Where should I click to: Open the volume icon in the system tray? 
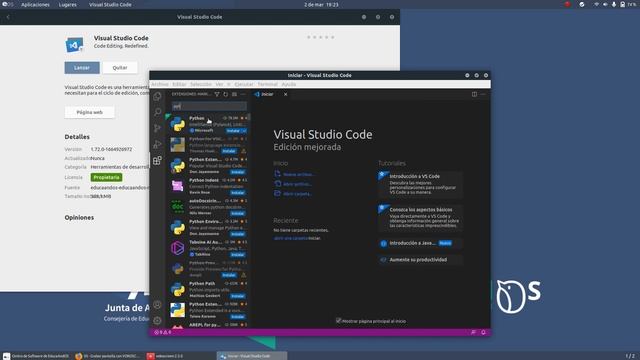605,4
